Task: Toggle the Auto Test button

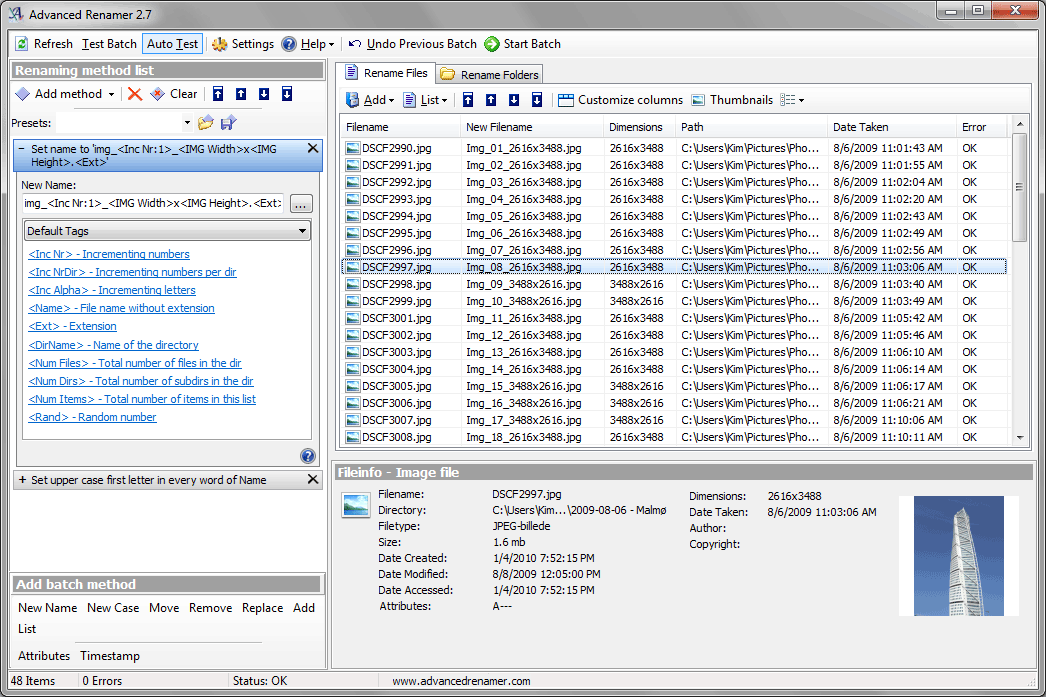Action: 172,44
